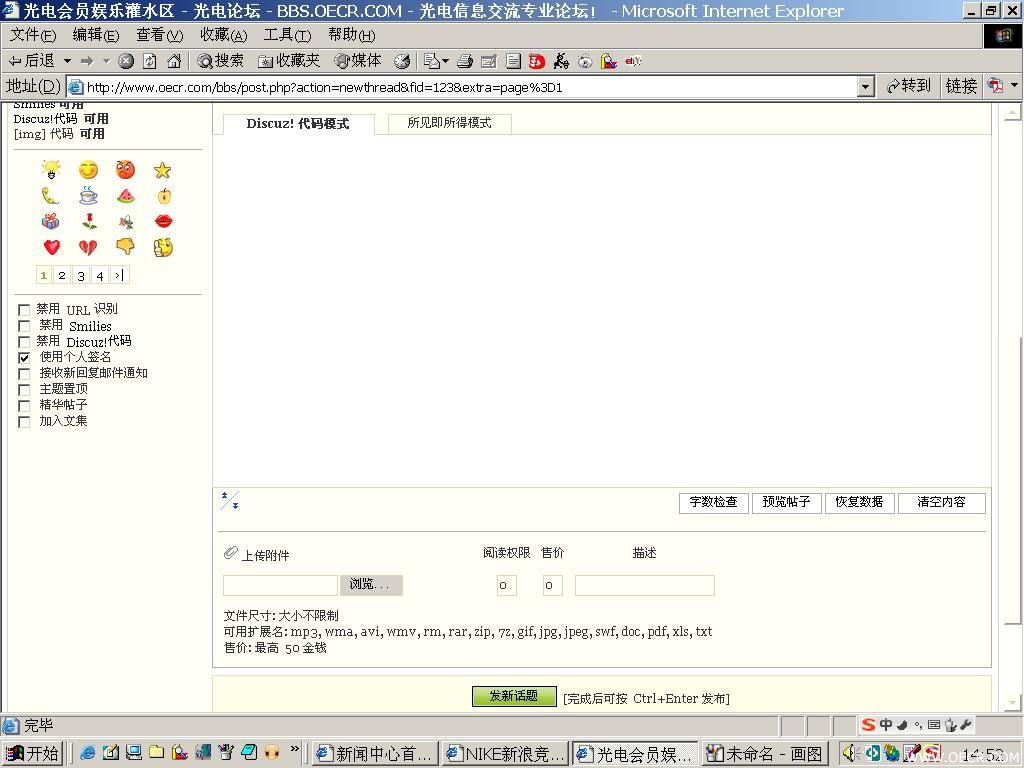The width and height of the screenshot is (1024, 768).
Task: Insert the coffee cup smiley
Action: coord(88,195)
